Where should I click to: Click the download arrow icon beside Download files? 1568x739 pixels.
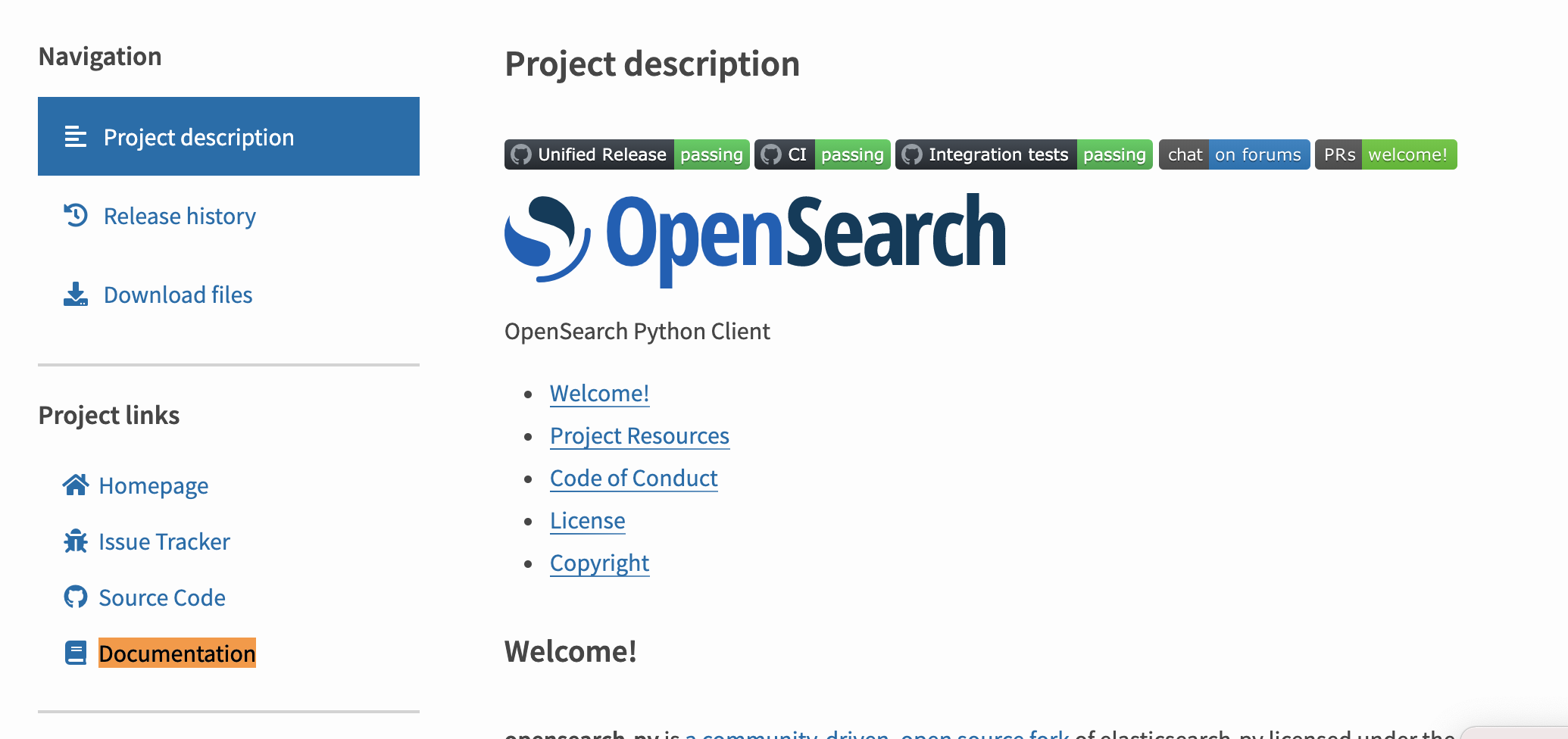[77, 295]
